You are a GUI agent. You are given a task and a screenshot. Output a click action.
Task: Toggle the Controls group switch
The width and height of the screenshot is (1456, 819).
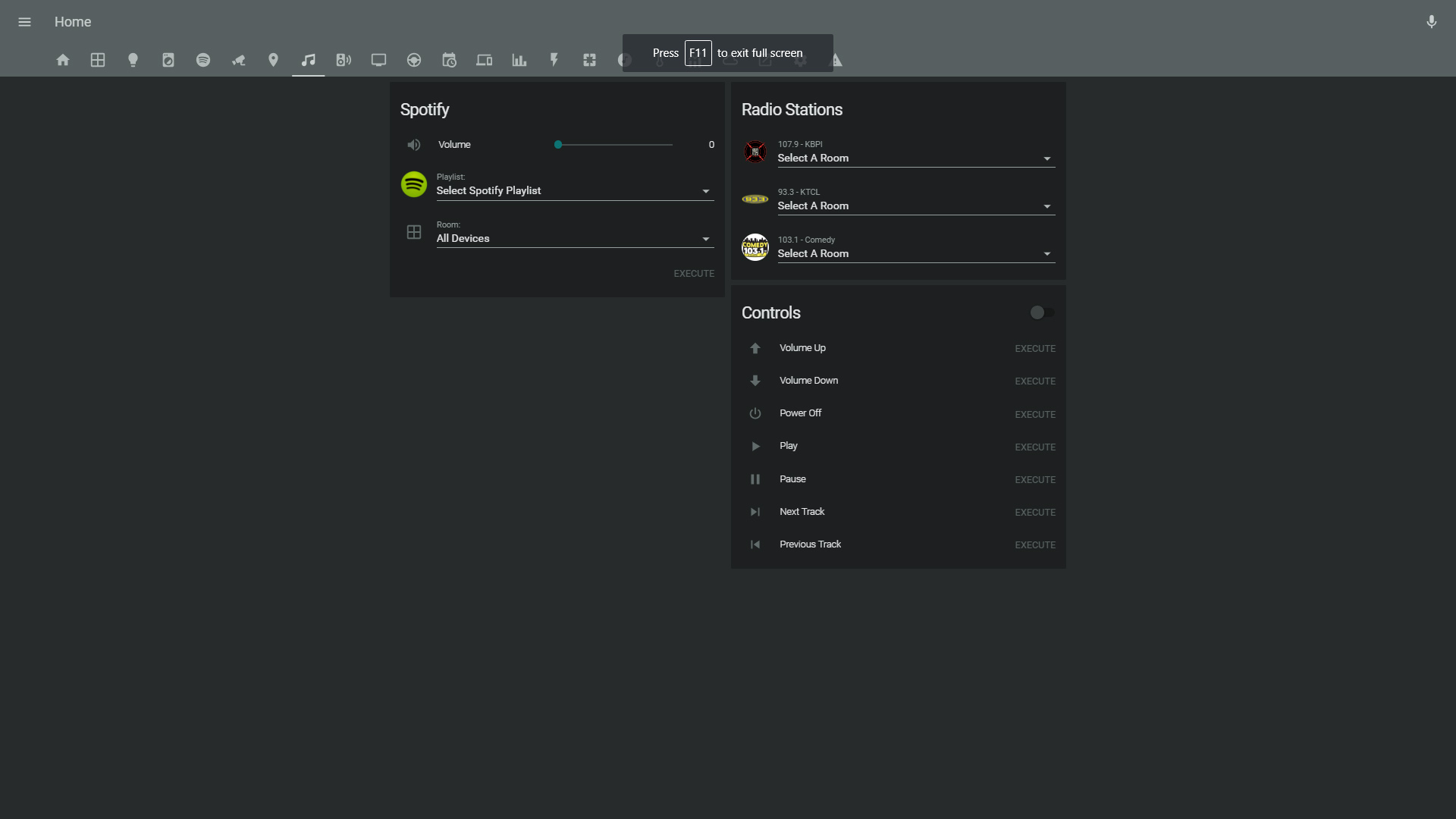tap(1041, 312)
